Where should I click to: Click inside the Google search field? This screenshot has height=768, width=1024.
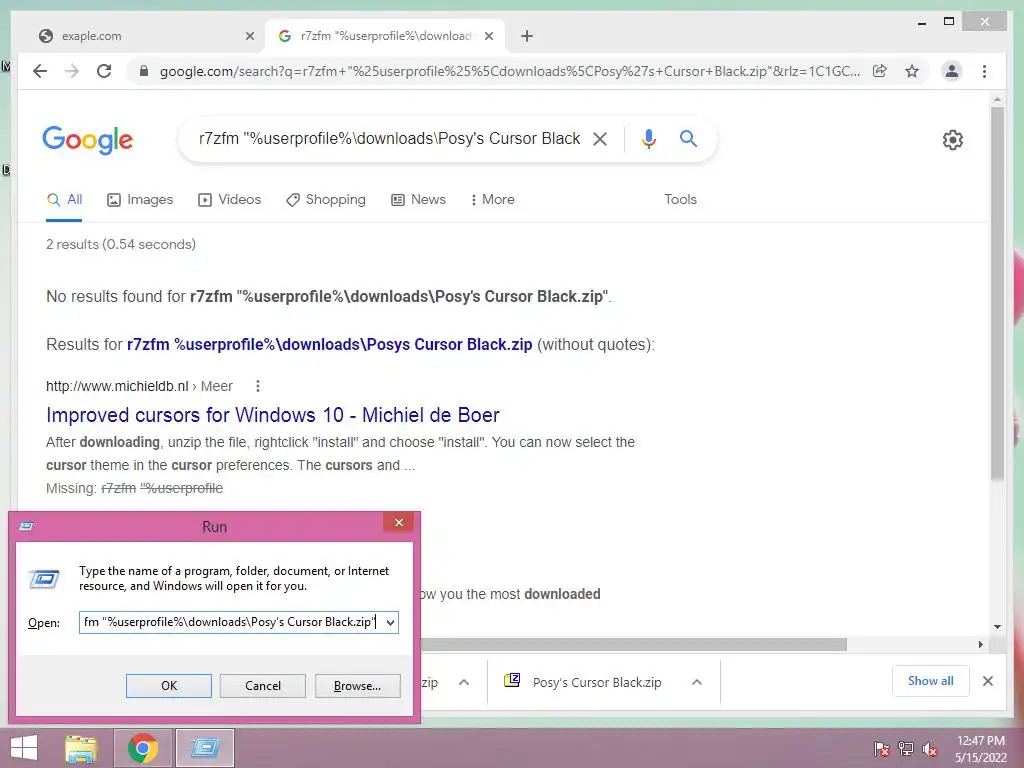389,138
